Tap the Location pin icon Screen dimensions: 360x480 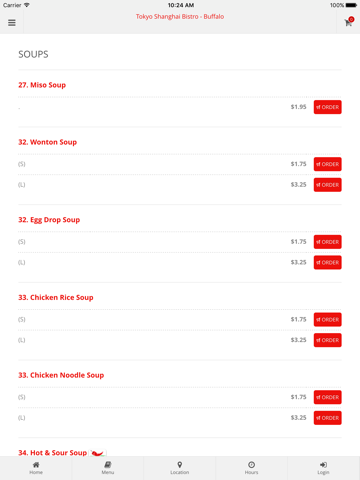180,465
